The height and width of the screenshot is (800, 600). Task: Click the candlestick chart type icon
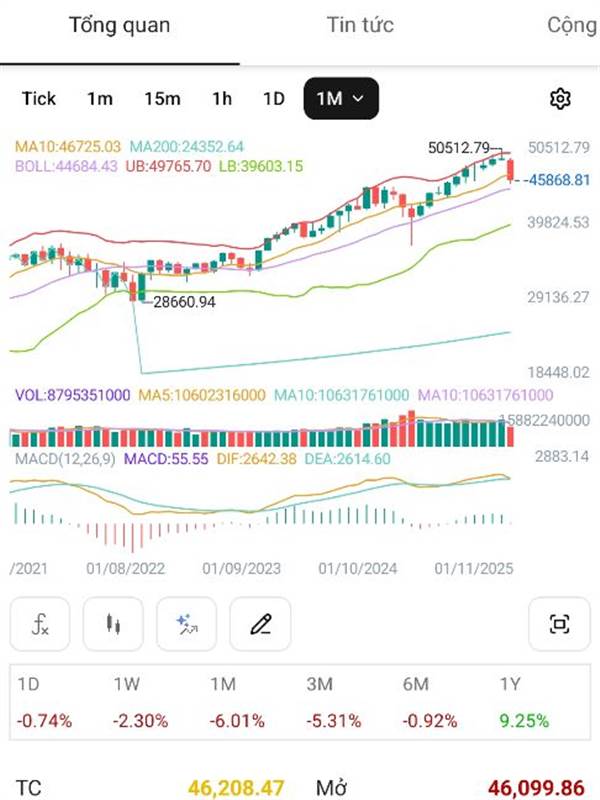(113, 625)
